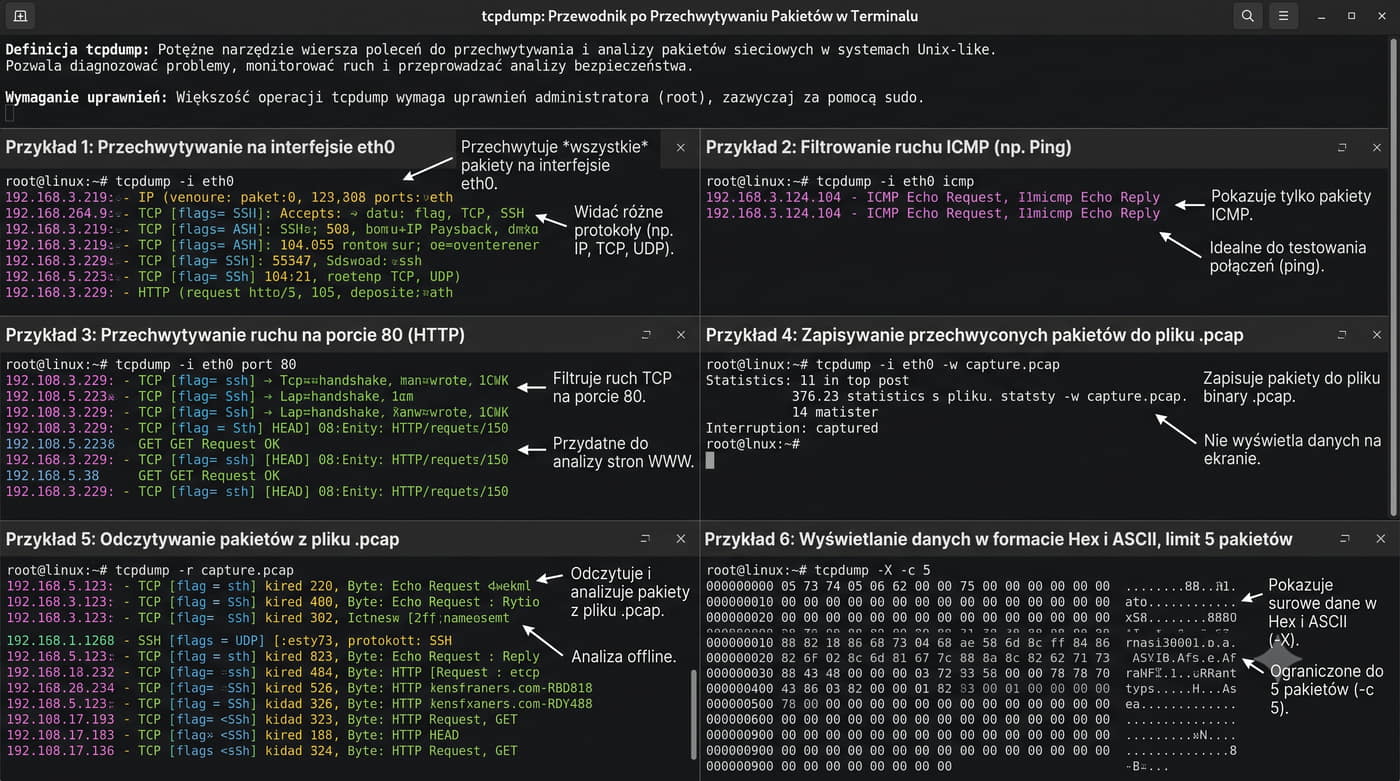Open the hamburger menu in the title bar
This screenshot has height=781, width=1400.
coord(1283,16)
